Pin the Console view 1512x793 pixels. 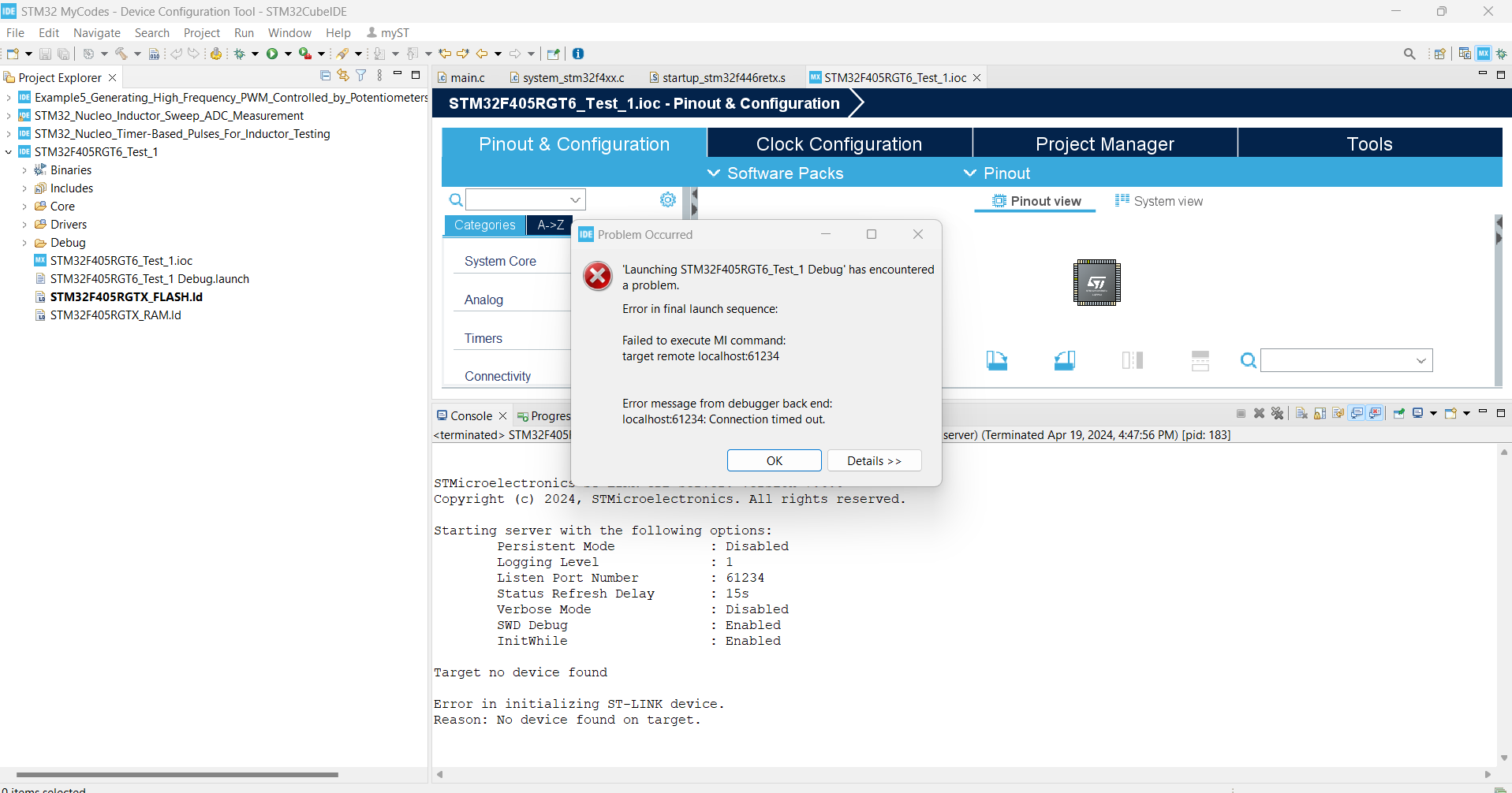tap(1398, 412)
